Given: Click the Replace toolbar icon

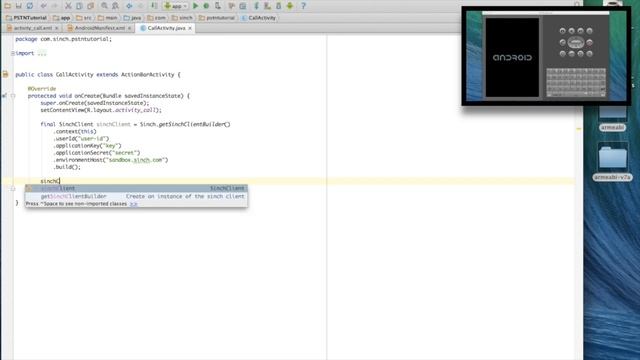Looking at the screenshot, I should point(116,6).
